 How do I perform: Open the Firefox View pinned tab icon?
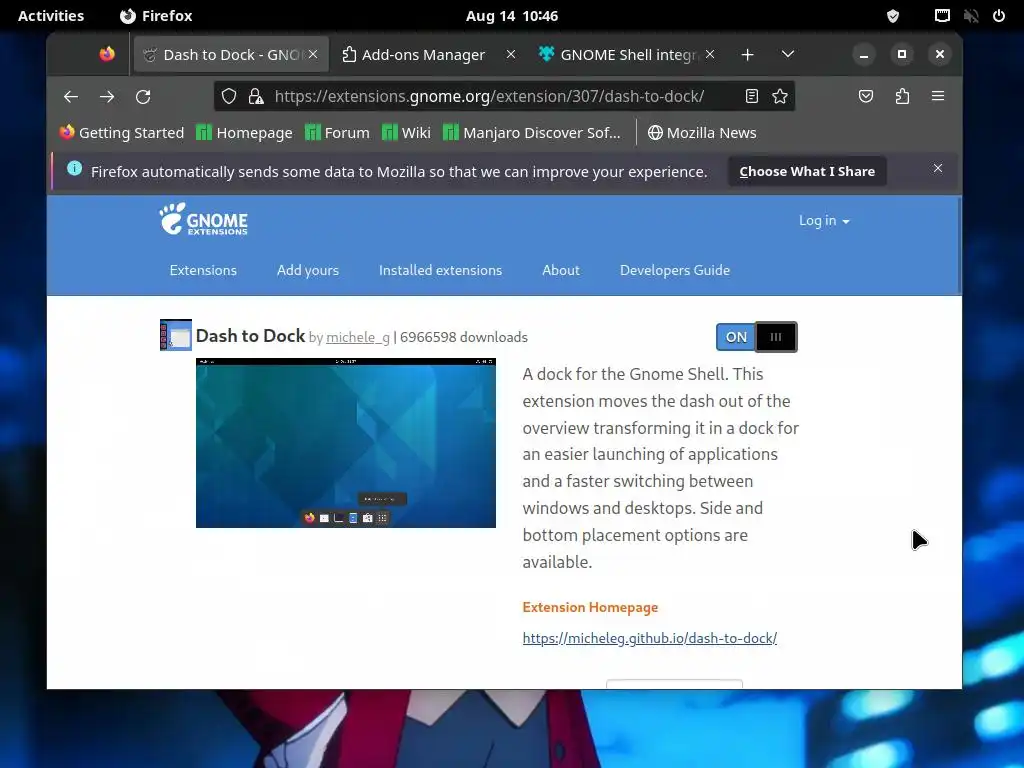(x=107, y=54)
